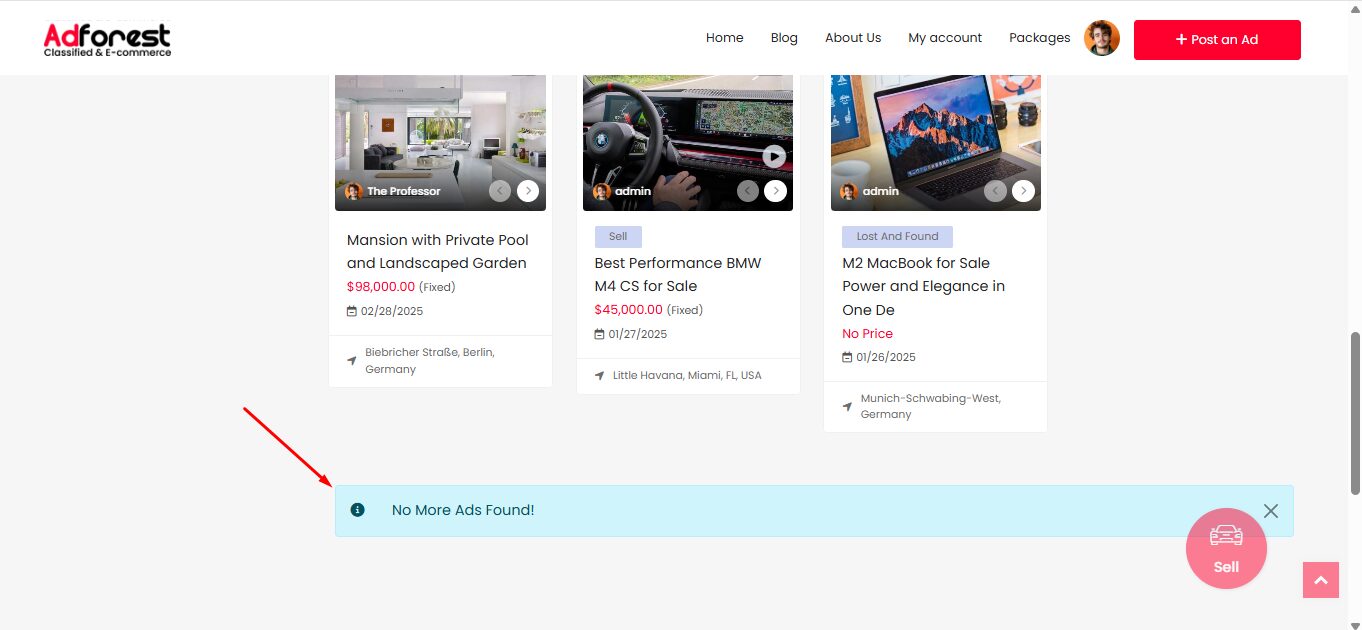Screen dimensions: 1362x630
Task: Open the Home menu item
Action: coord(724,38)
